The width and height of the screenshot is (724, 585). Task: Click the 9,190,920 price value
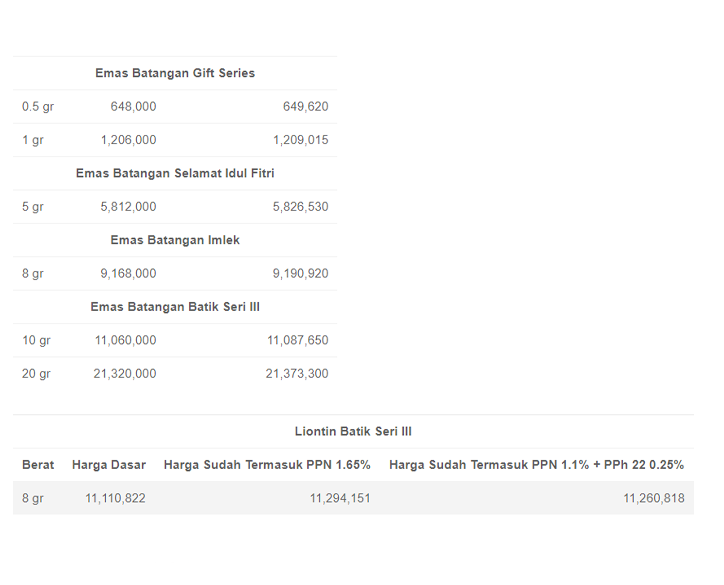click(301, 274)
